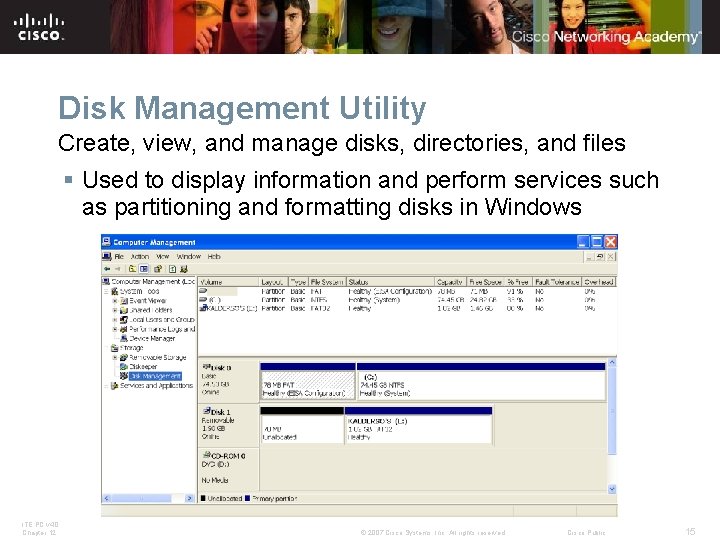The height and width of the screenshot is (540, 720).
Task: Click the Properties toolbar icon
Action: 158,269
